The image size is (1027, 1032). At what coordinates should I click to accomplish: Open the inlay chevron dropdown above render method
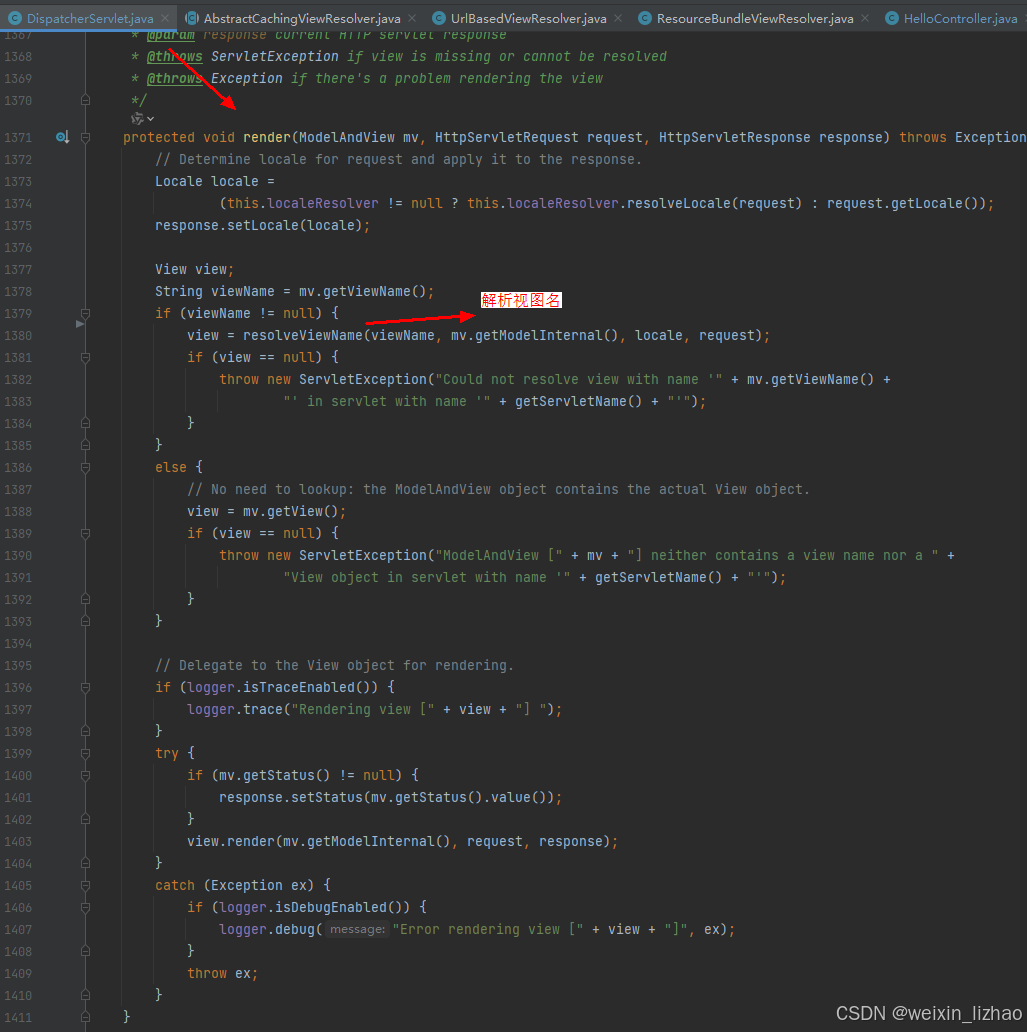(151, 119)
